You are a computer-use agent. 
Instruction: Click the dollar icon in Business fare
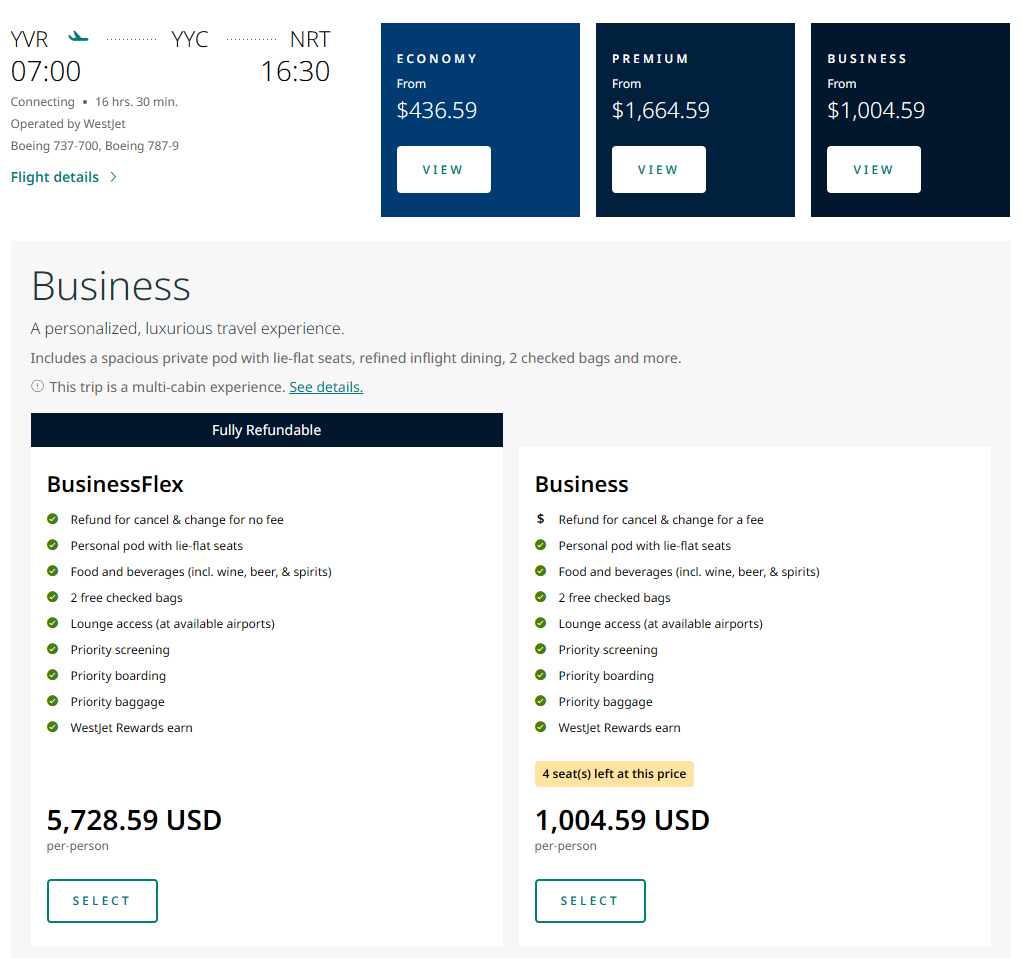tap(541, 519)
